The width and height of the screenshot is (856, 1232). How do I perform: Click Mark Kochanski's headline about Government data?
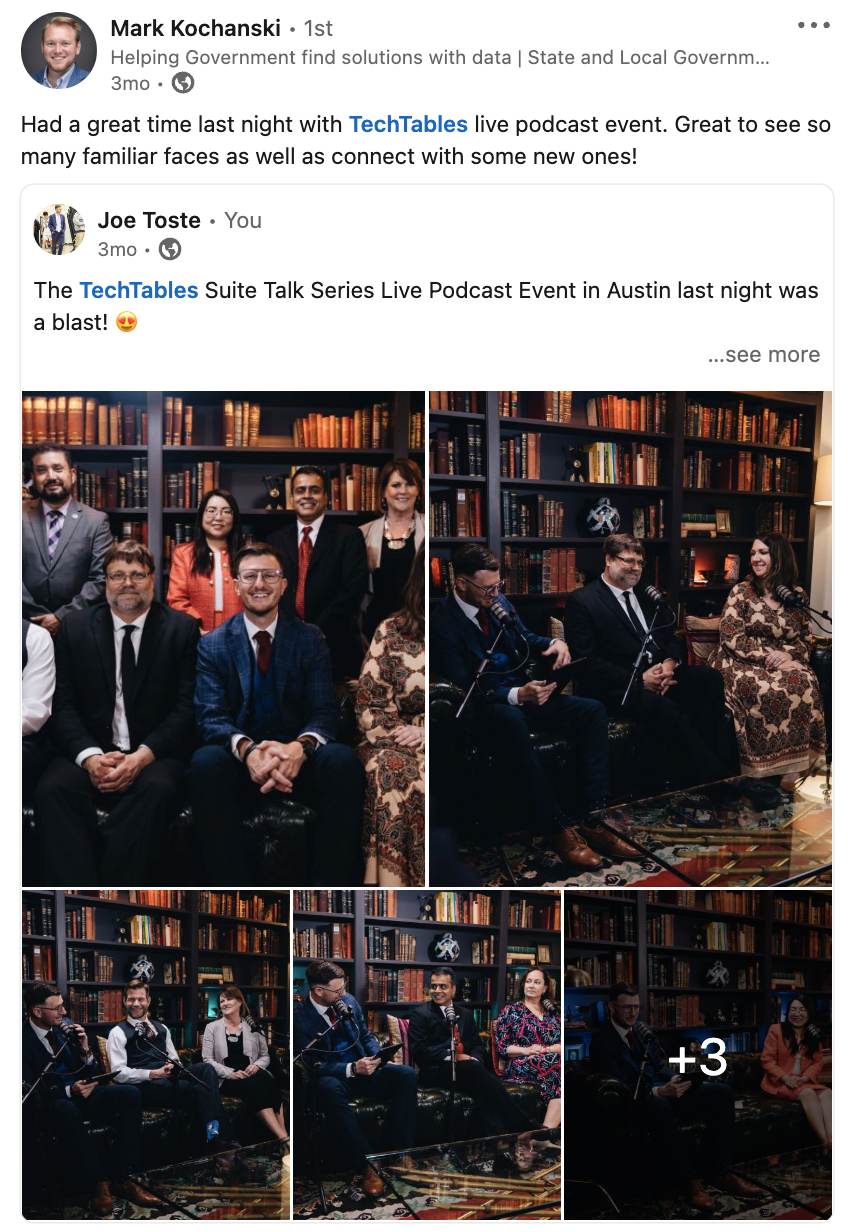tap(440, 58)
